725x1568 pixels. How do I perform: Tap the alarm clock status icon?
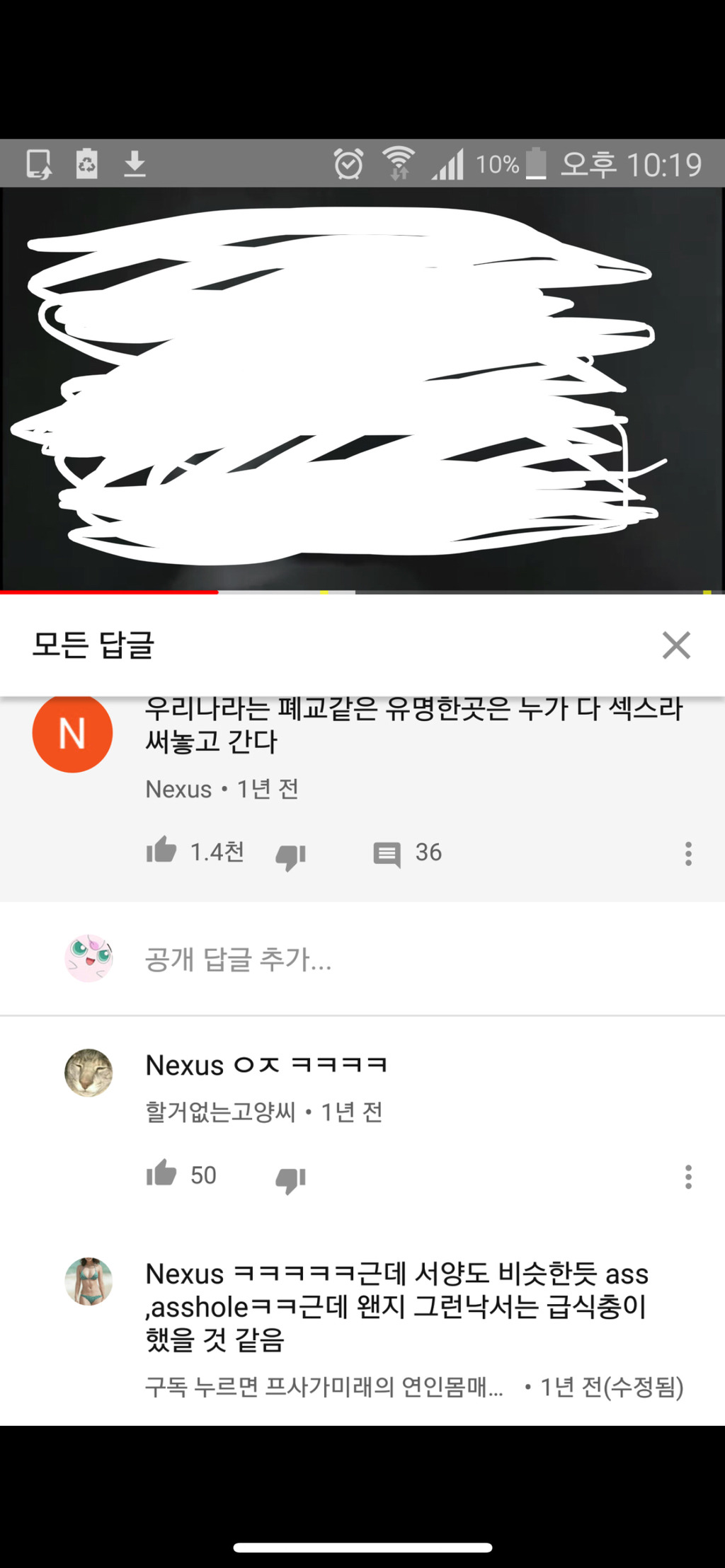[348, 163]
